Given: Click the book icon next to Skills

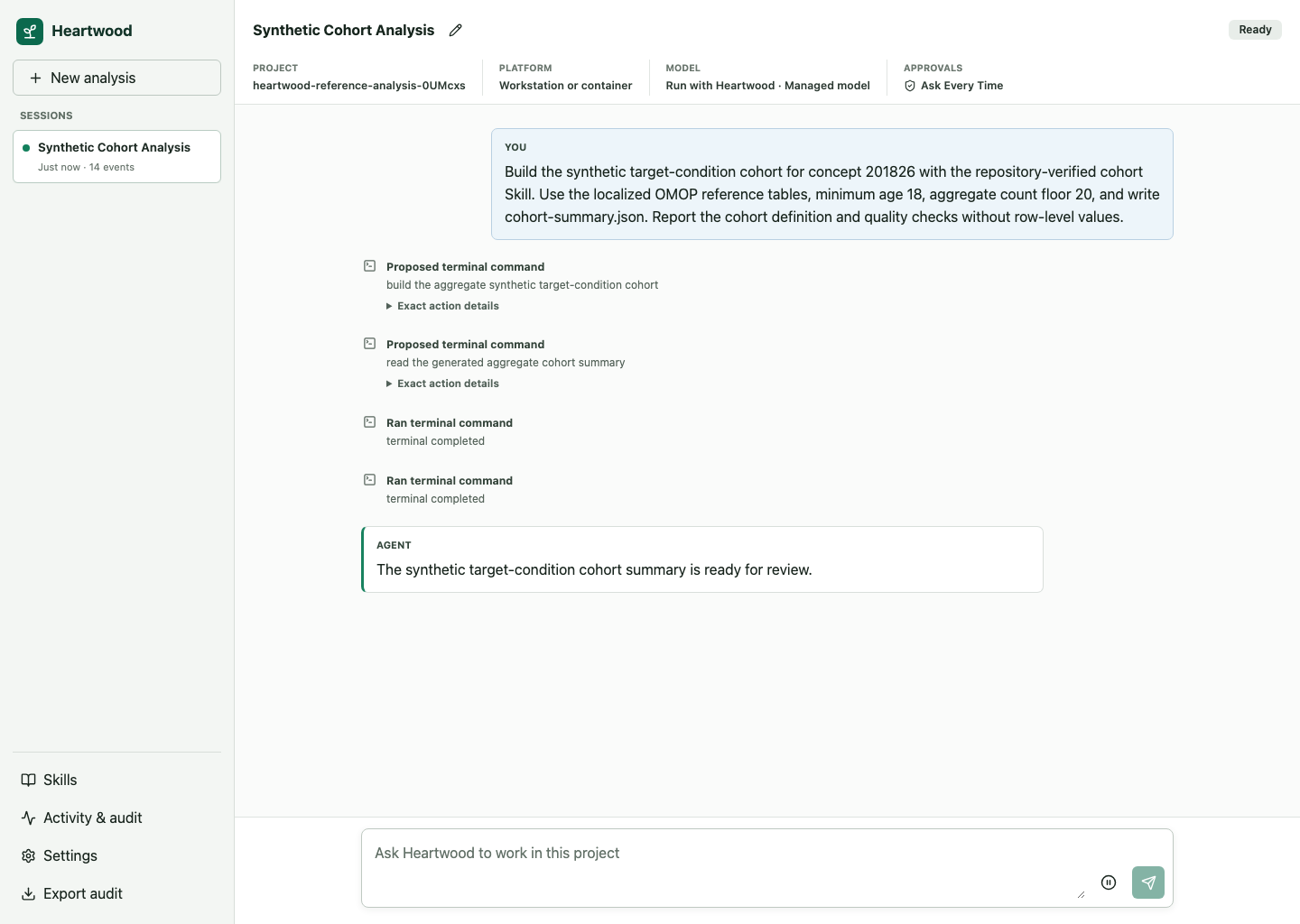Looking at the screenshot, I should tap(29, 780).
